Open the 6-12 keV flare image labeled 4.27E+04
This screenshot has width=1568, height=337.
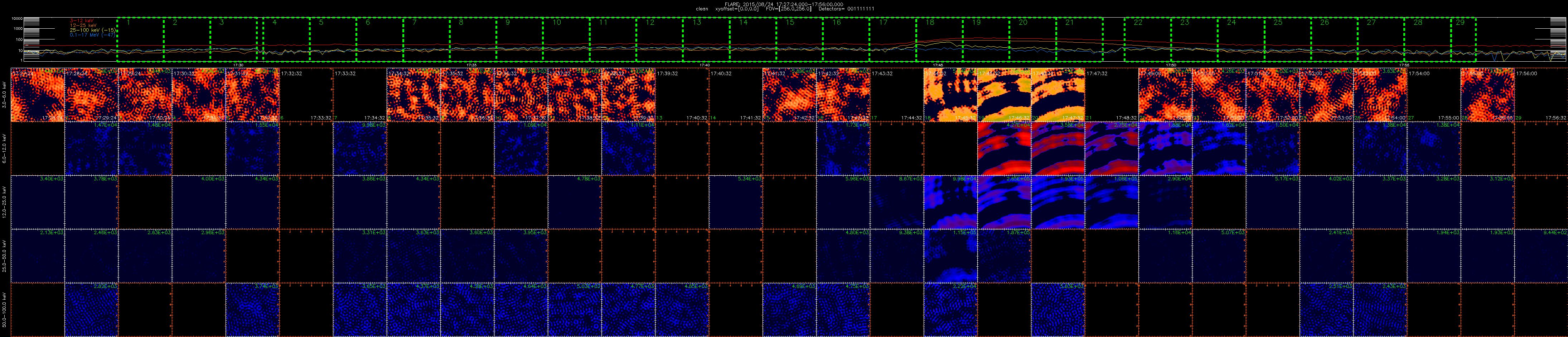point(1005,148)
